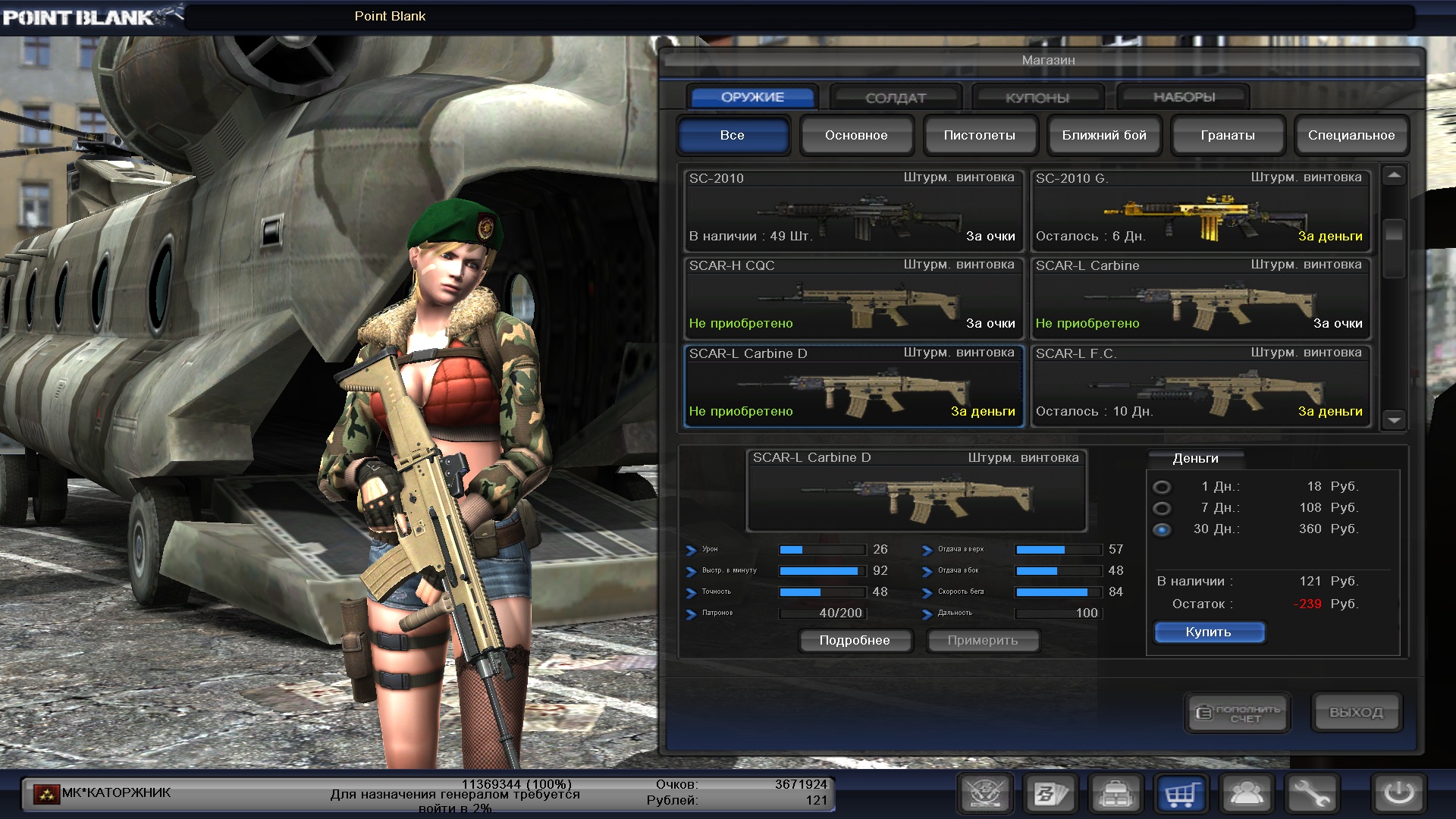Click the Урон damage bar
Viewport: 1456px width, 819px height.
[822, 550]
